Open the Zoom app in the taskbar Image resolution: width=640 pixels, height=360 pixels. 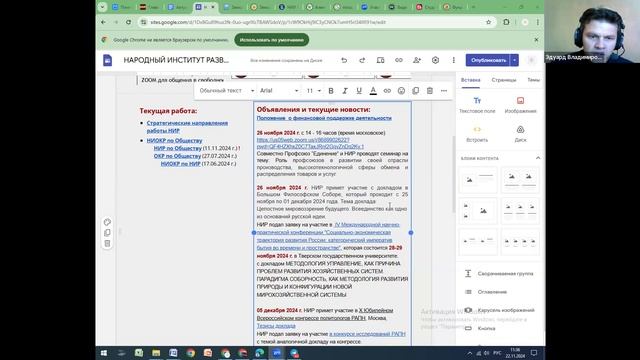pos(277,353)
